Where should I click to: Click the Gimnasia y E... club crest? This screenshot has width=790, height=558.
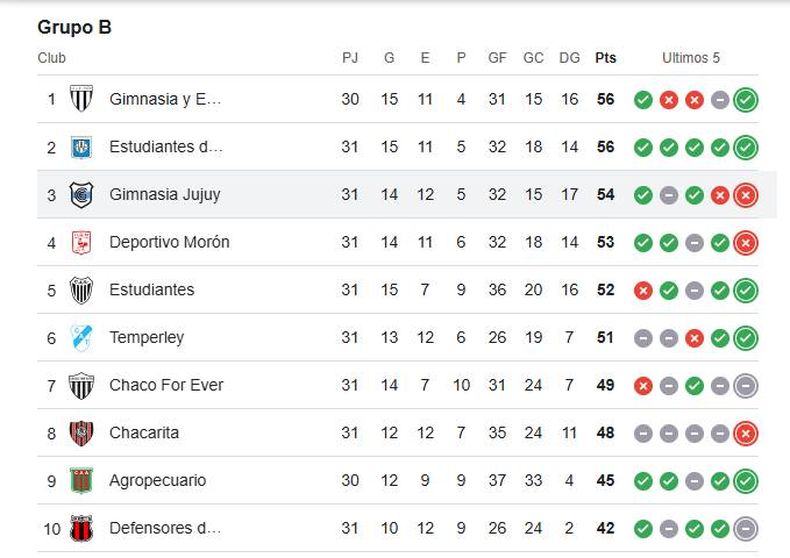click(x=81, y=99)
